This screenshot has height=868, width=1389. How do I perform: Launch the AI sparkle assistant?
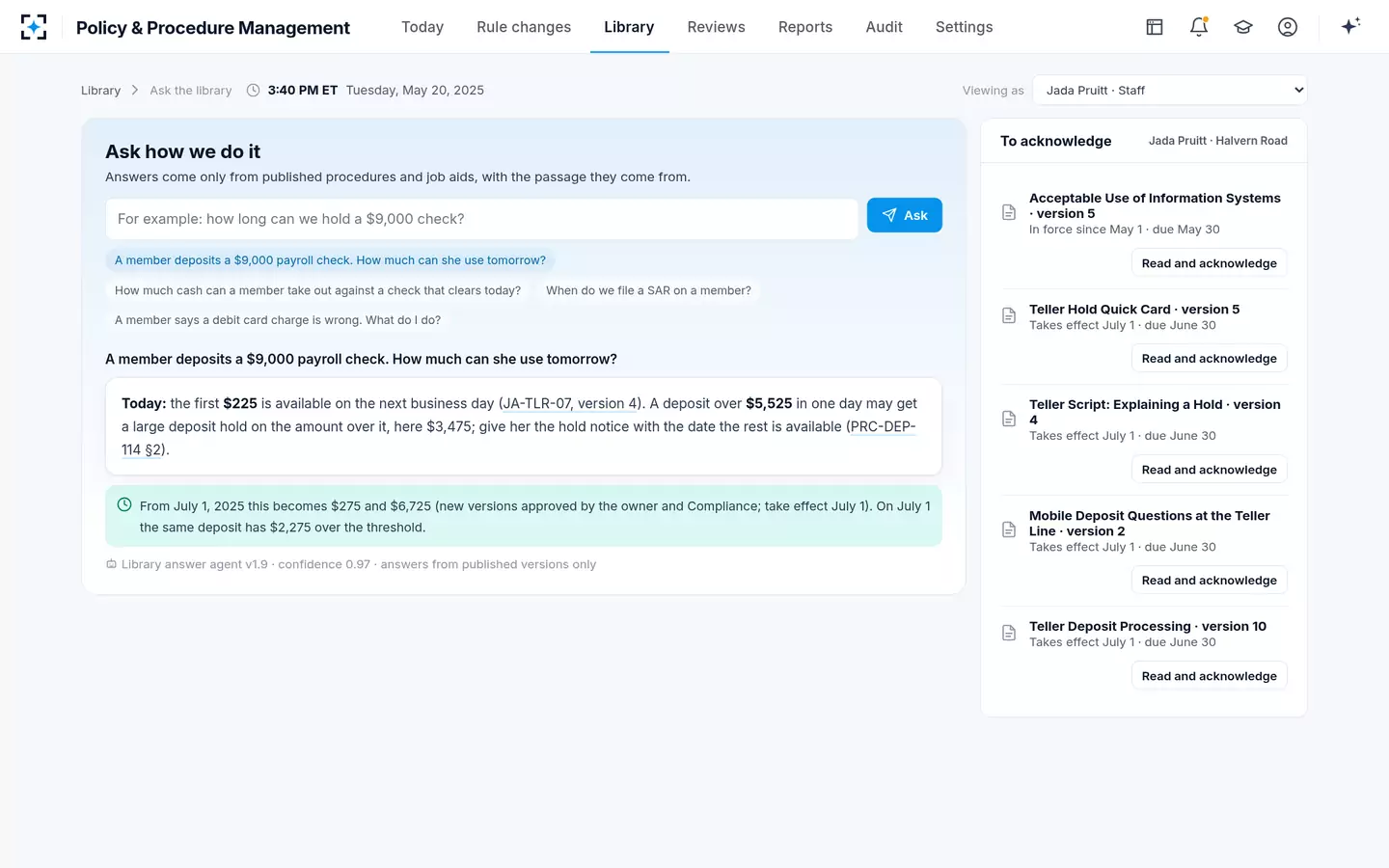(x=1350, y=26)
